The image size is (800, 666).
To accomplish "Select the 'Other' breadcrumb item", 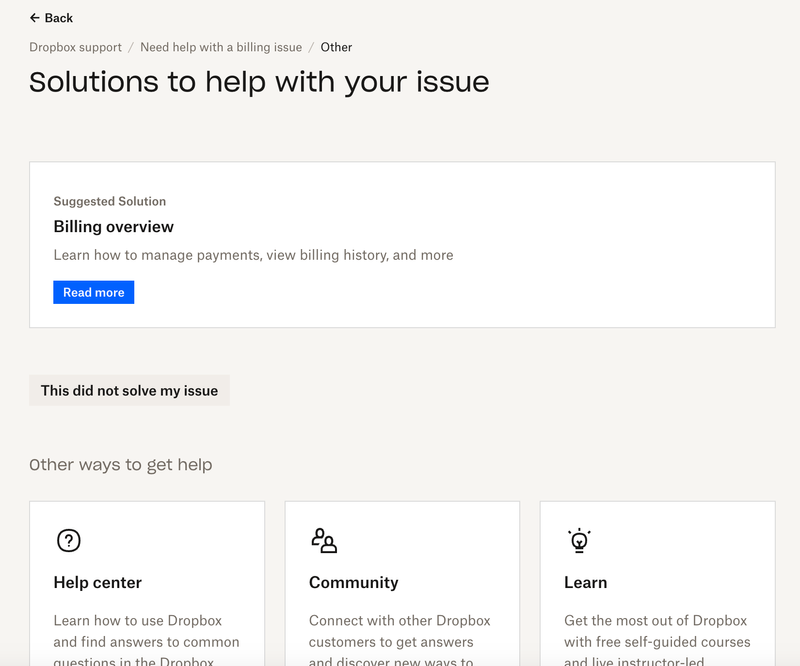I will [x=336, y=47].
